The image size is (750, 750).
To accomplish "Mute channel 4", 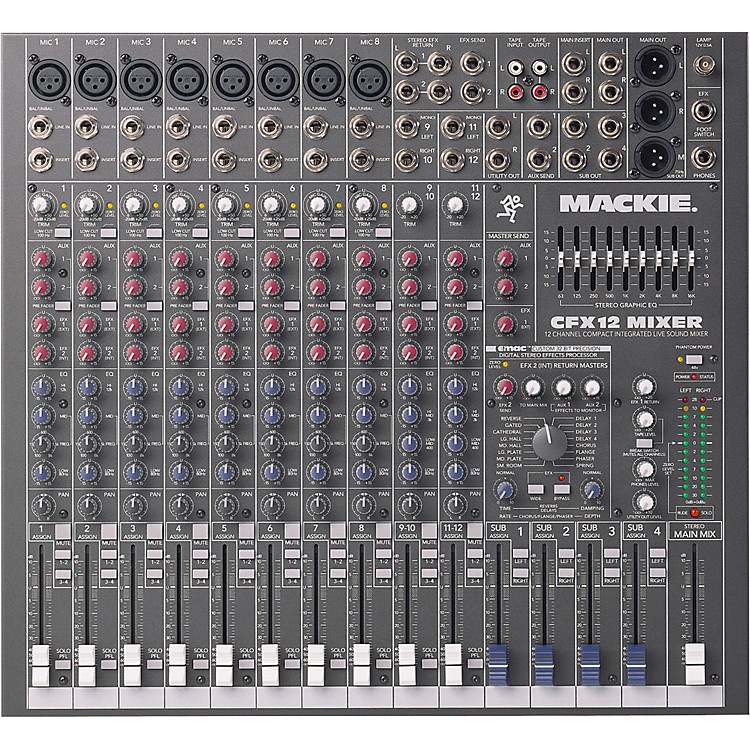I will click(x=200, y=531).
